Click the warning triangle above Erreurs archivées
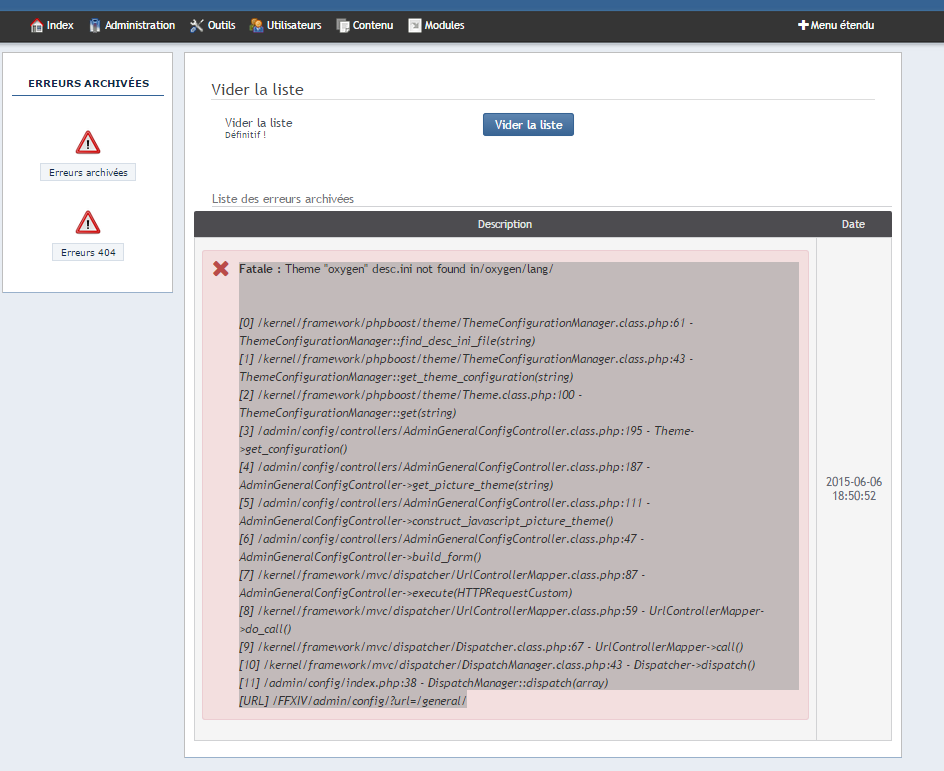 tap(88, 142)
